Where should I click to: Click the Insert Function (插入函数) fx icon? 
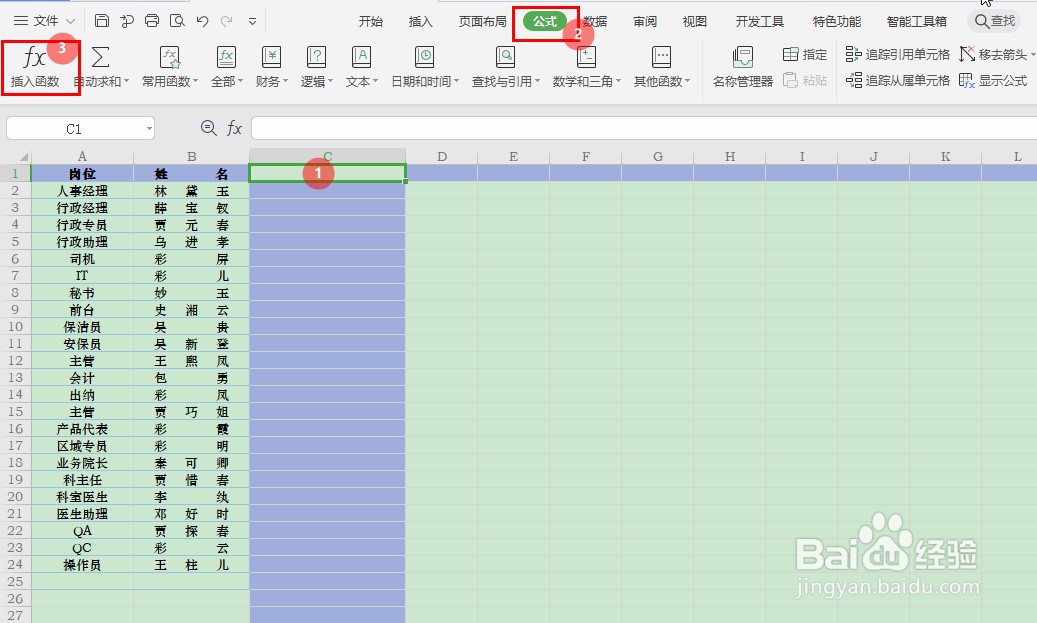(34, 58)
